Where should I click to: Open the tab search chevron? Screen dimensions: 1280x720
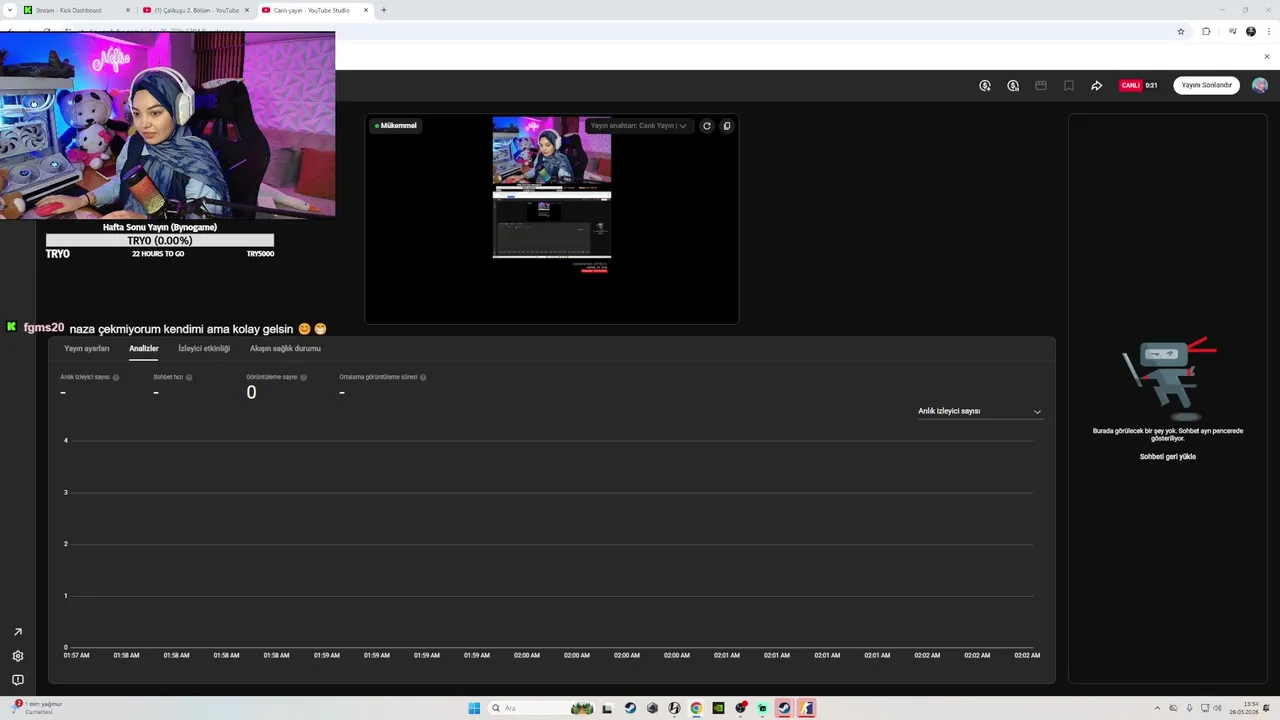coord(10,10)
